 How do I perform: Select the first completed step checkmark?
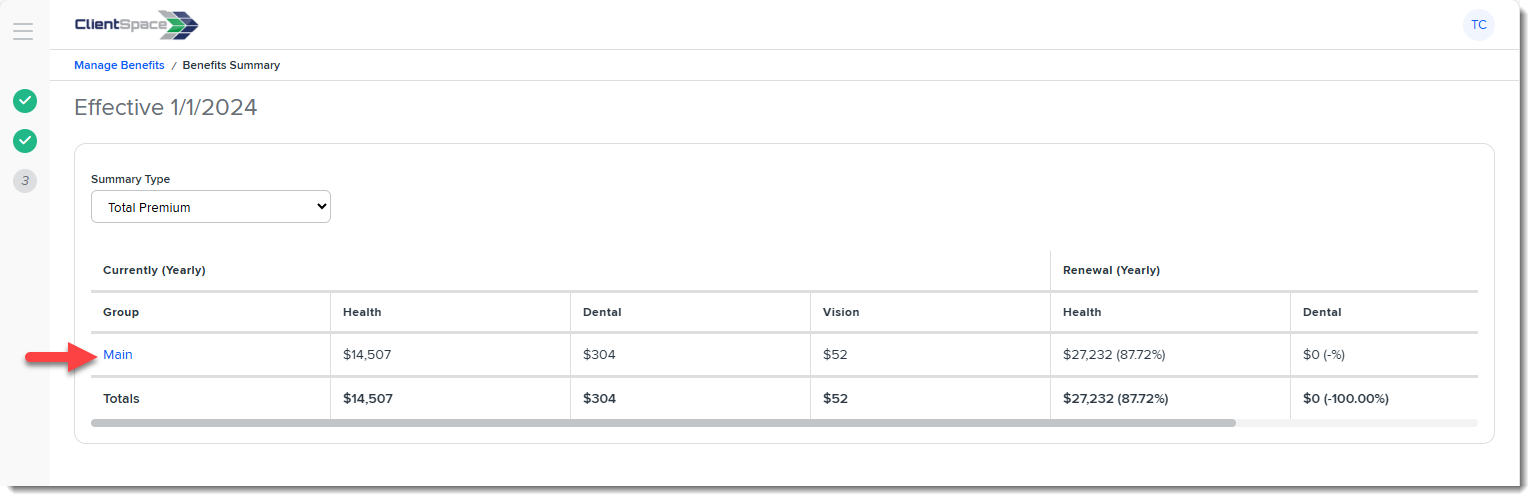pos(25,101)
